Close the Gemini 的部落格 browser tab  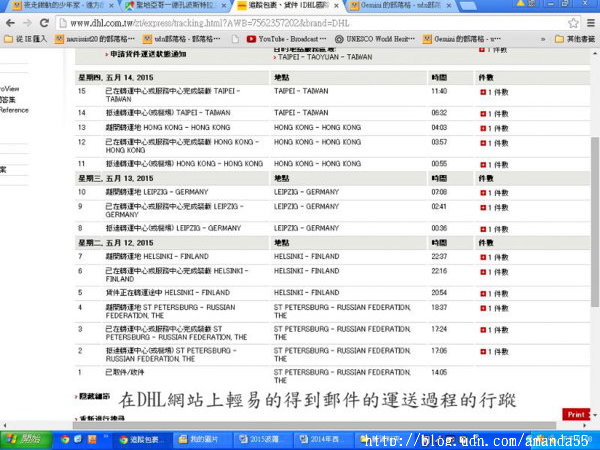click(x=449, y=6)
